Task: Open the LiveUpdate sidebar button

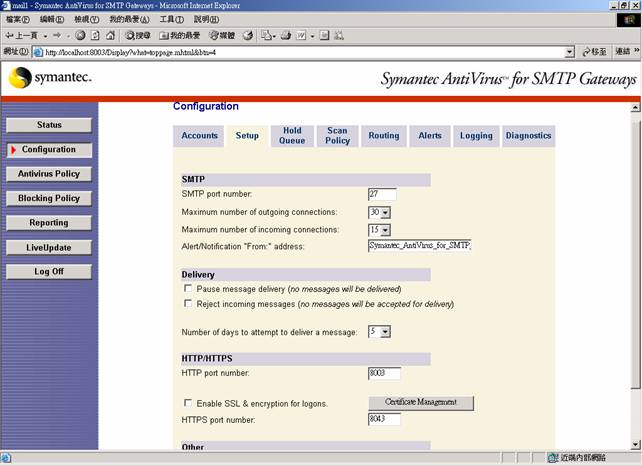Action: 49,248
